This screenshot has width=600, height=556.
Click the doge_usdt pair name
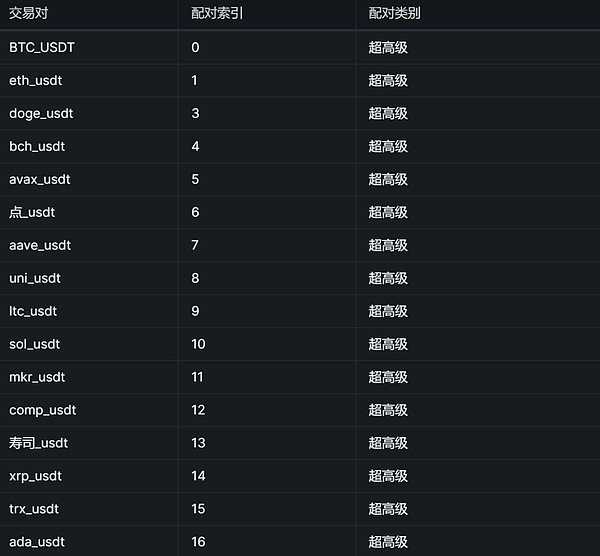pyautogui.click(x=41, y=113)
